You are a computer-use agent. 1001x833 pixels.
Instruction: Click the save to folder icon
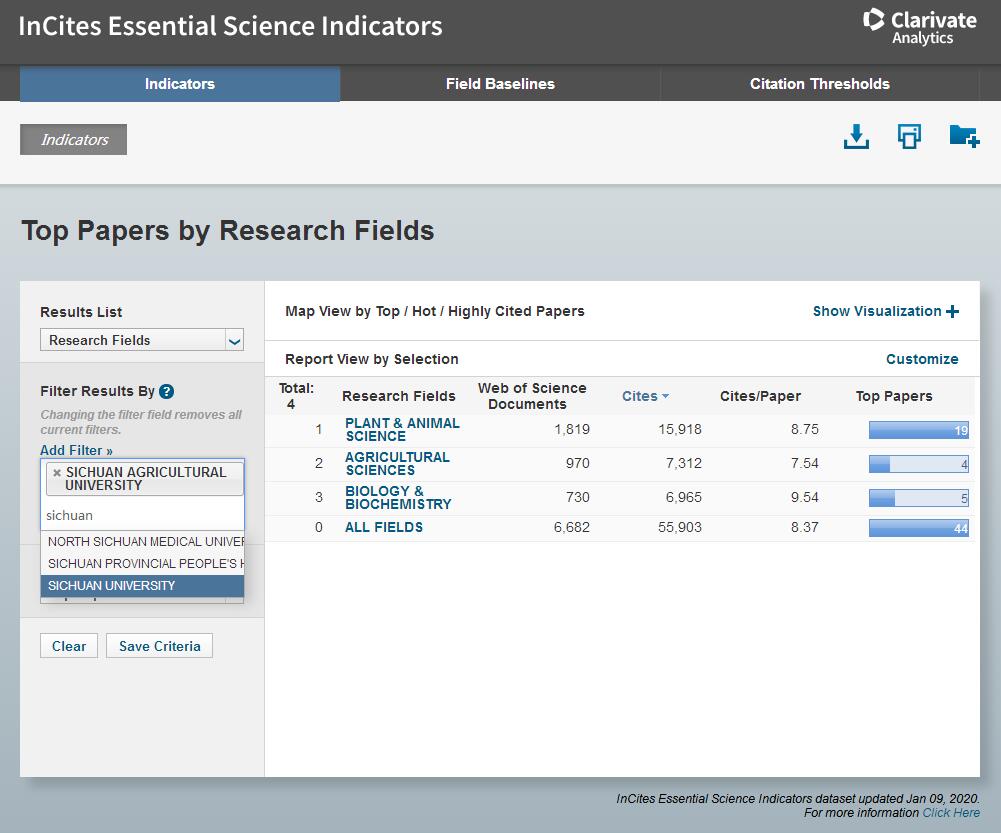(964, 136)
